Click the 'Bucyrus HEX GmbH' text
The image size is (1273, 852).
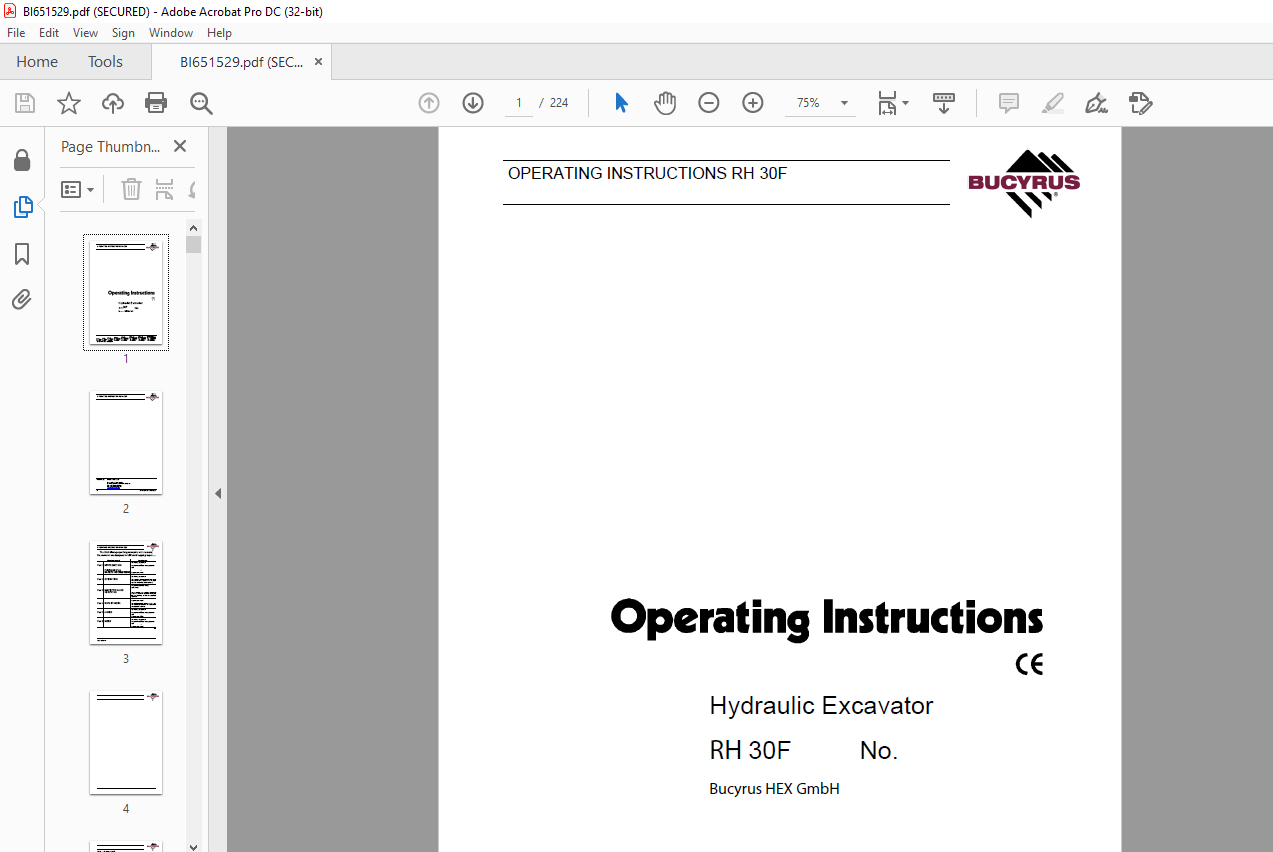click(x=774, y=789)
